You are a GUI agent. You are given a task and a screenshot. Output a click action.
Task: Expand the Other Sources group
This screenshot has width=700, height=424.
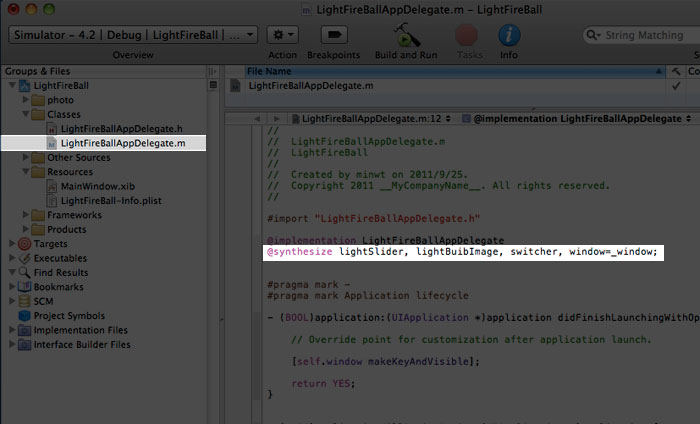click(x=26, y=157)
